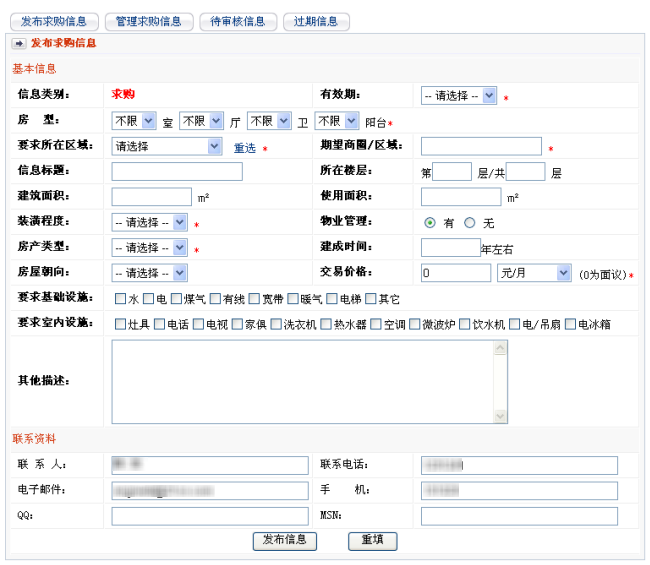Check the 煤气 facility checkbox
The image size is (650, 565).
(176, 299)
